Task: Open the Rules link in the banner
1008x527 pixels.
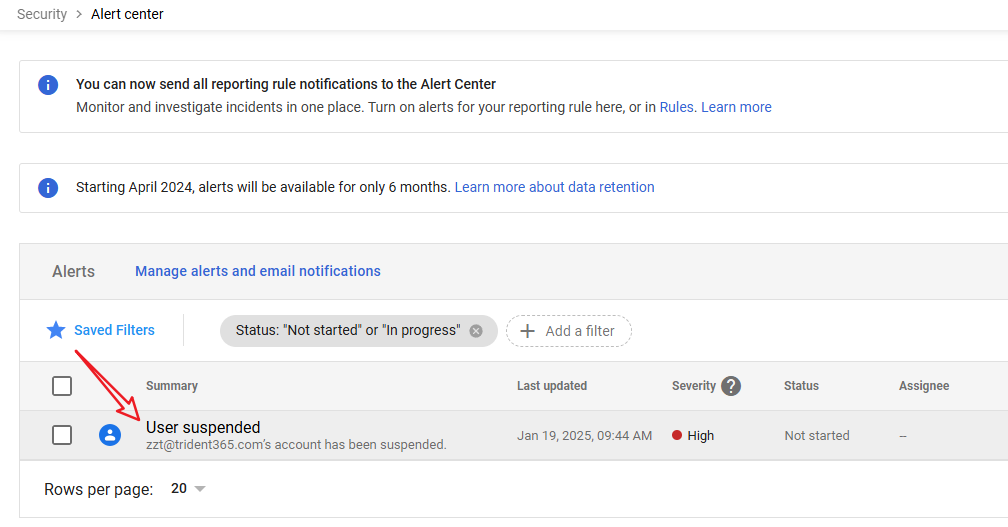Action: point(676,107)
